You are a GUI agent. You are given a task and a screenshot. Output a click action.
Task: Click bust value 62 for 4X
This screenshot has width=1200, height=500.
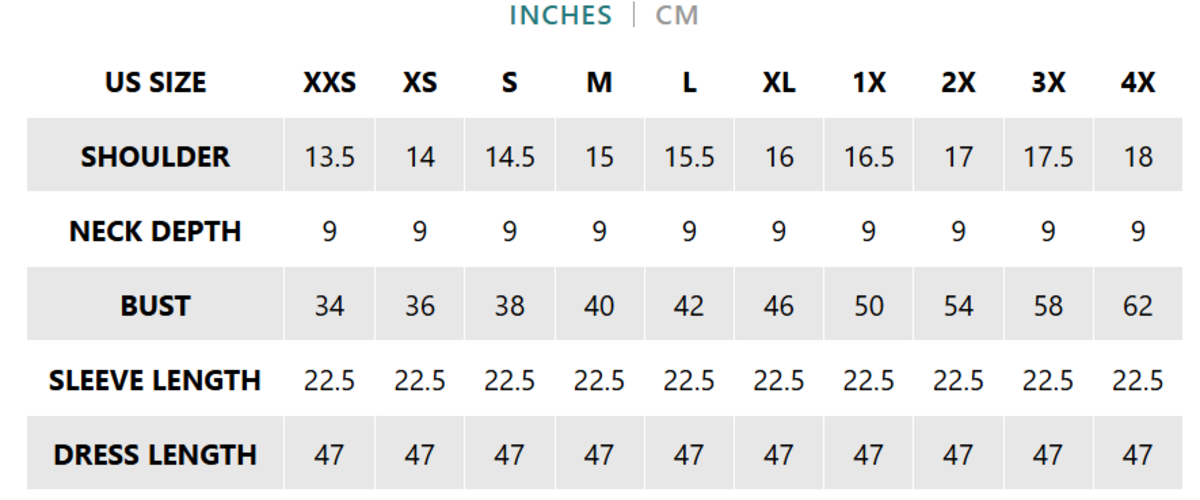point(1138,306)
